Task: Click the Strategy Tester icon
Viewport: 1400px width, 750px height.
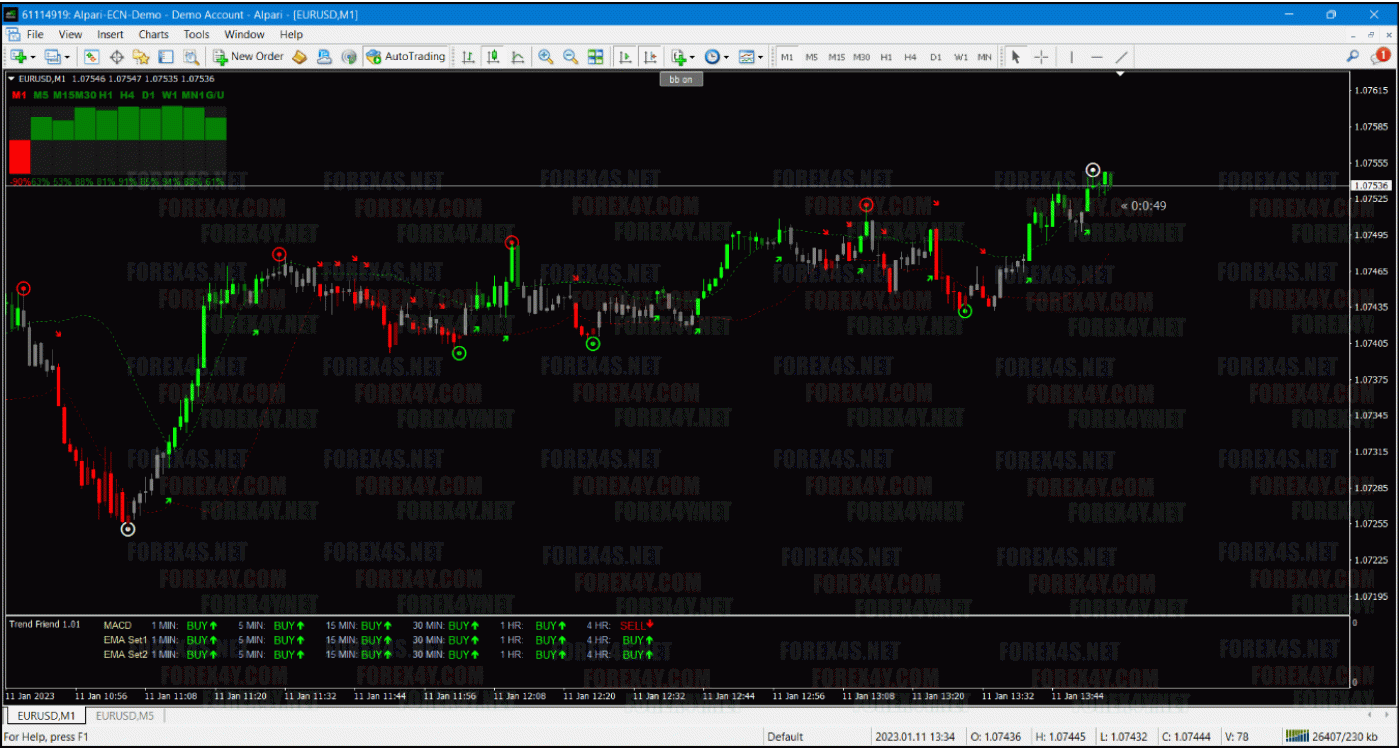Action: [x=189, y=57]
